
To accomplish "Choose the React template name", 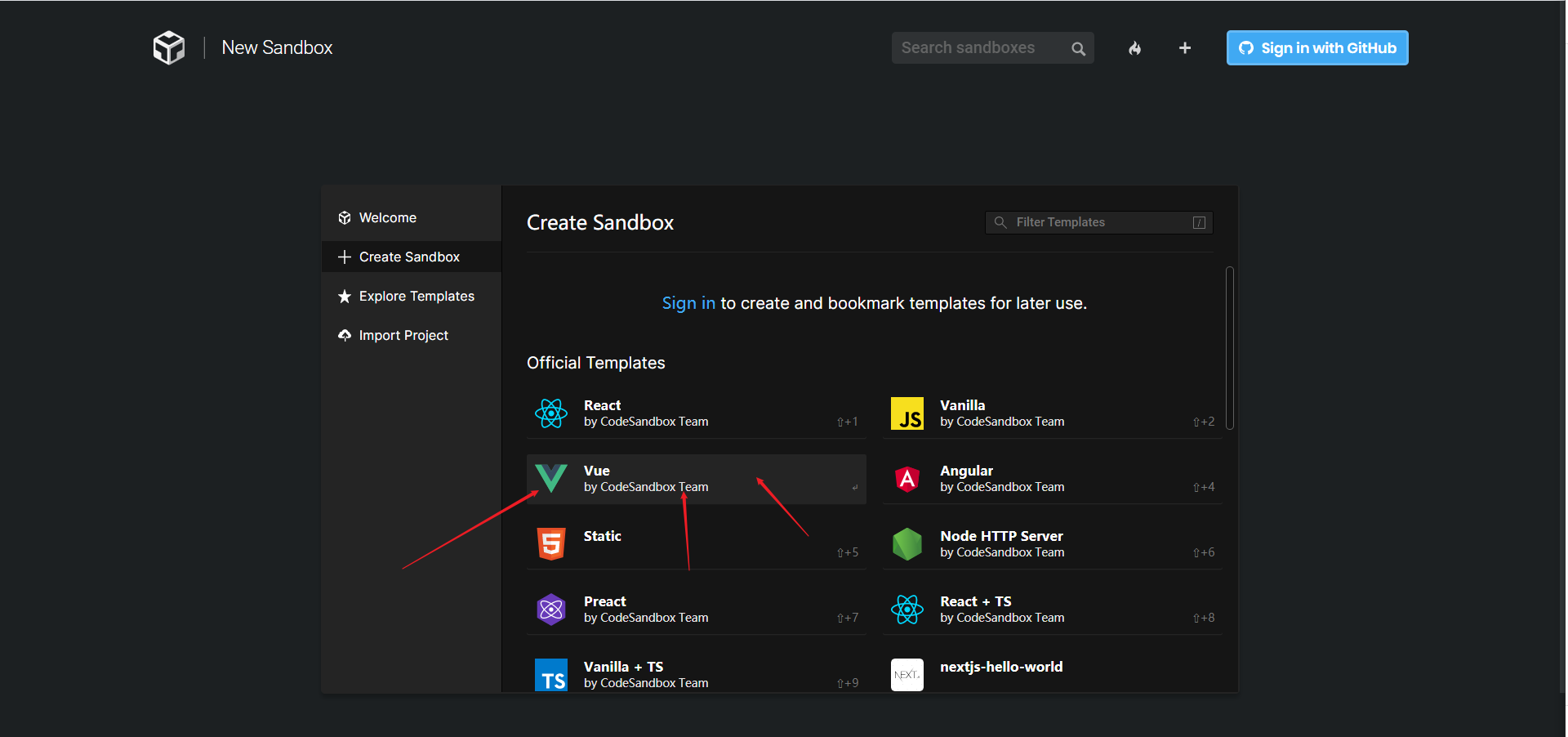I will pyautogui.click(x=603, y=405).
